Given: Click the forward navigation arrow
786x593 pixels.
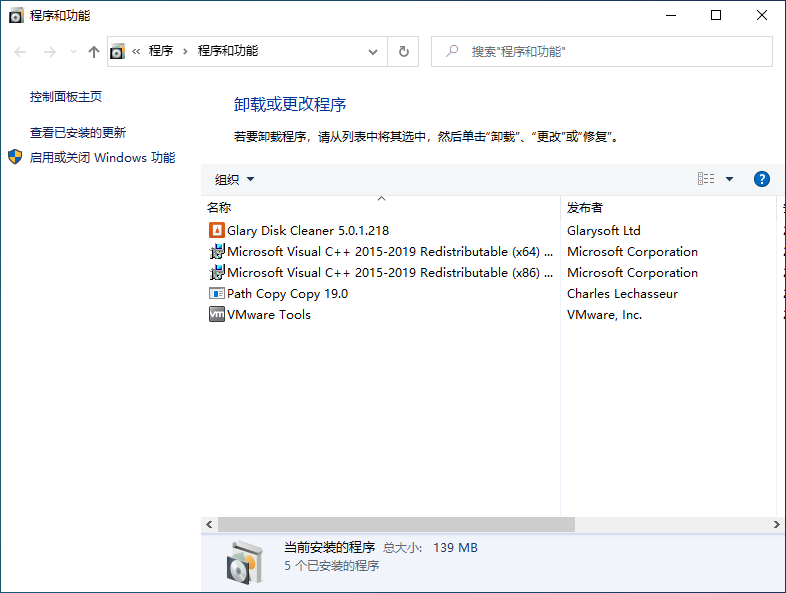Looking at the screenshot, I should click(x=50, y=52).
